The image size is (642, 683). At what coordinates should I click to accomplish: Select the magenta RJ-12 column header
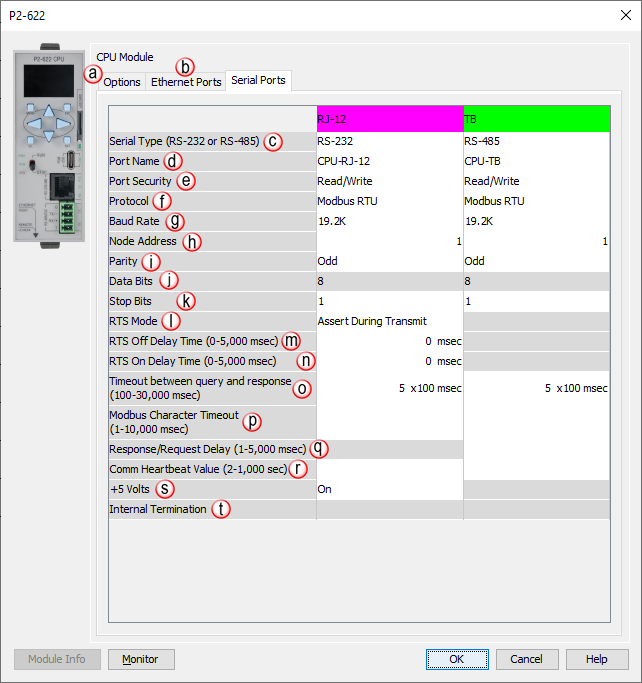[x=389, y=119]
